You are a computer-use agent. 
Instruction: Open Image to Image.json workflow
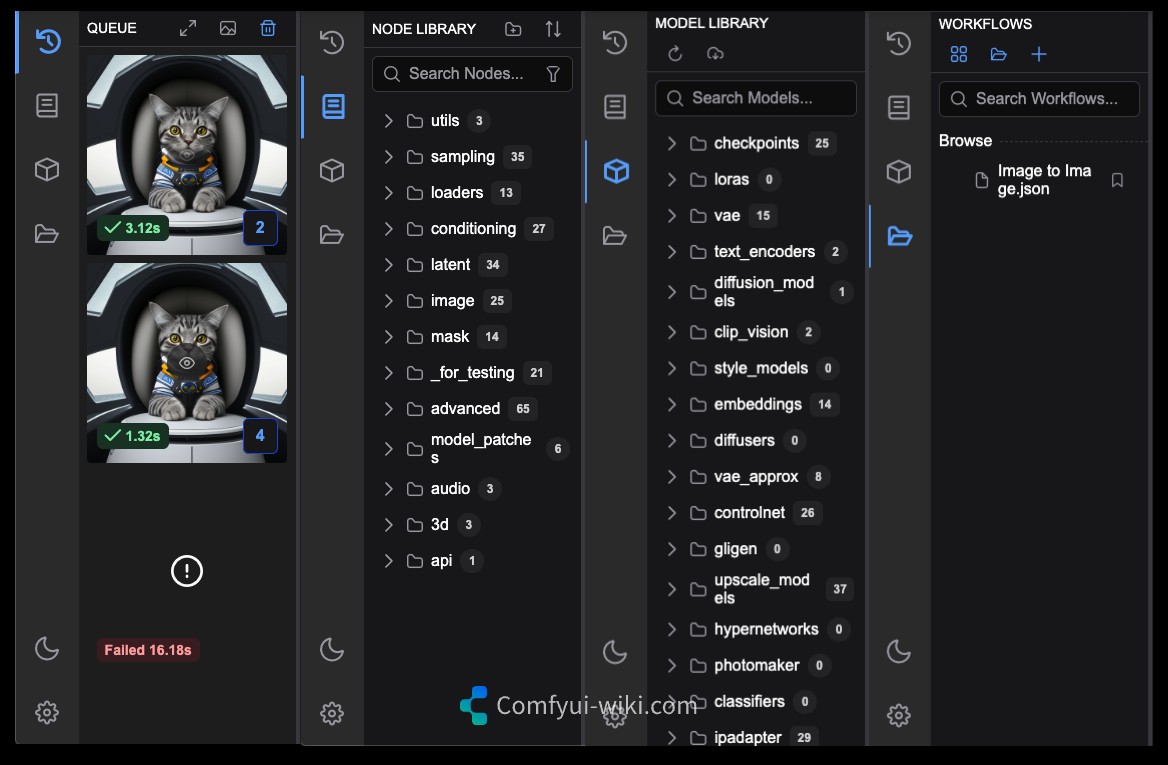click(x=1044, y=180)
